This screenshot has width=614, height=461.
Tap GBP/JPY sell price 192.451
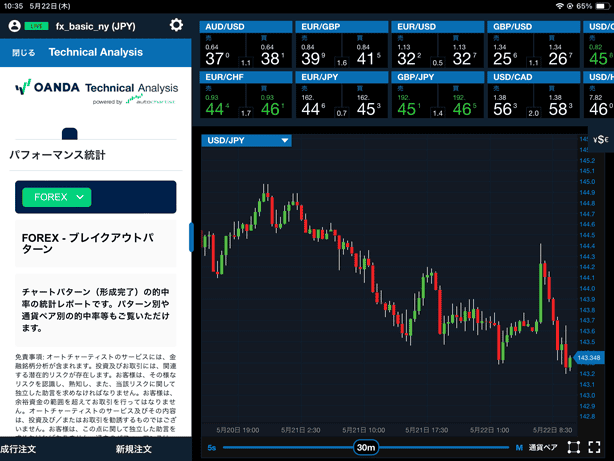(414, 101)
